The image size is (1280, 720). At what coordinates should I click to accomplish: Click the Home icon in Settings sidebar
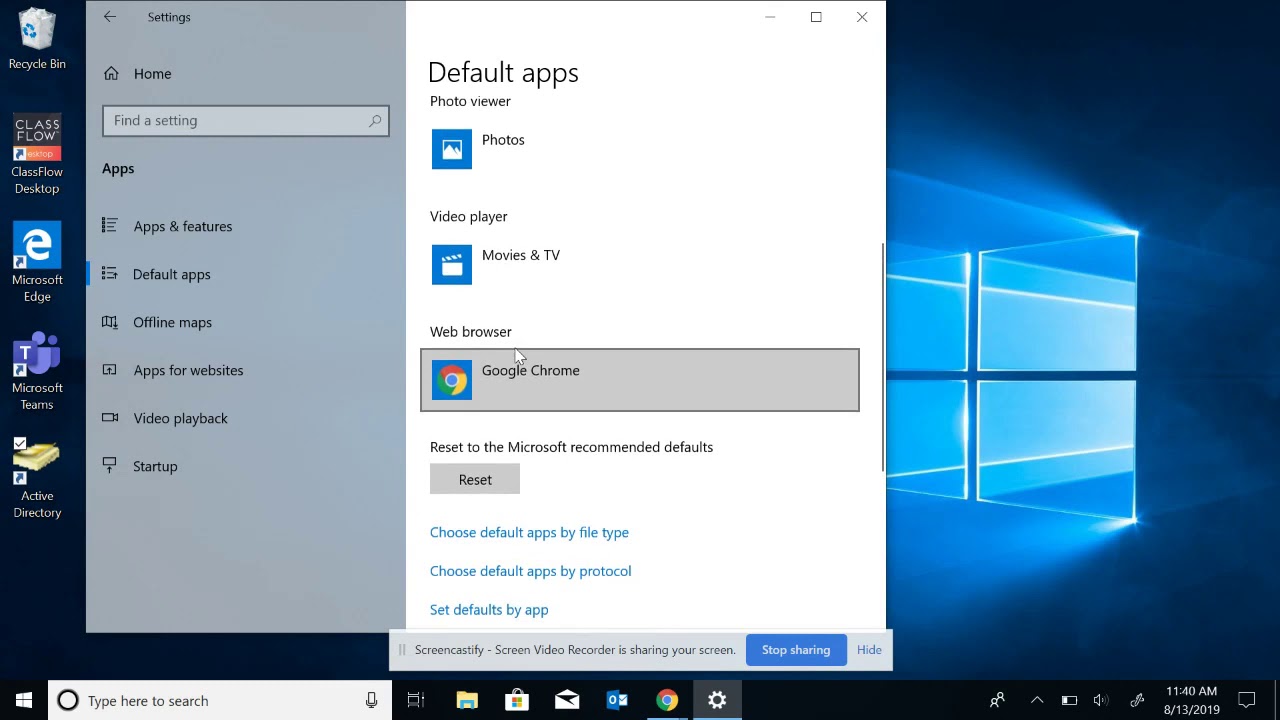coord(111,74)
